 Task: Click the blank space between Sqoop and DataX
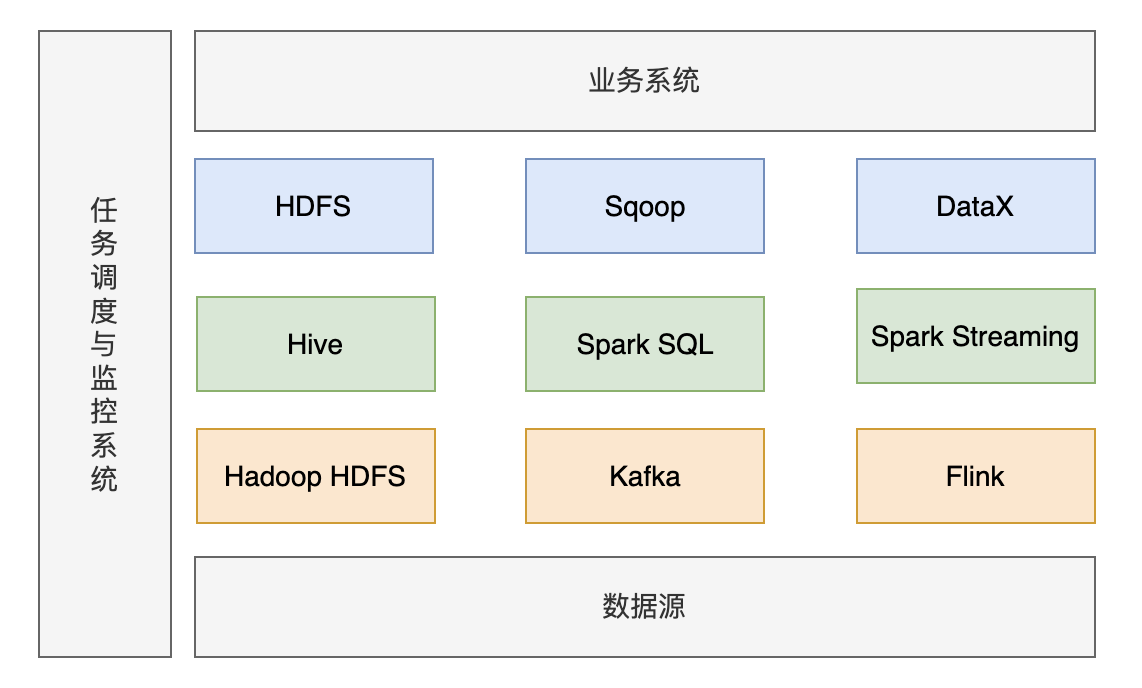pyautogui.click(x=810, y=206)
